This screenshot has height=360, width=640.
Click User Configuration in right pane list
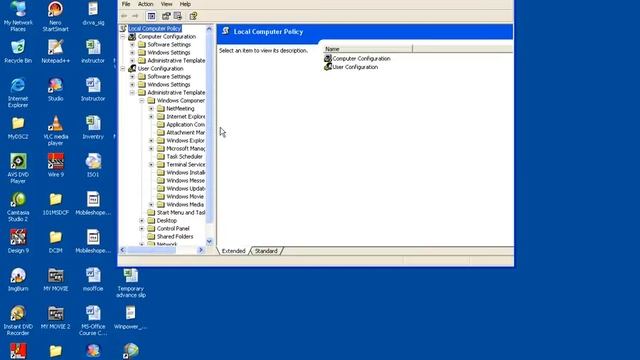point(351,67)
